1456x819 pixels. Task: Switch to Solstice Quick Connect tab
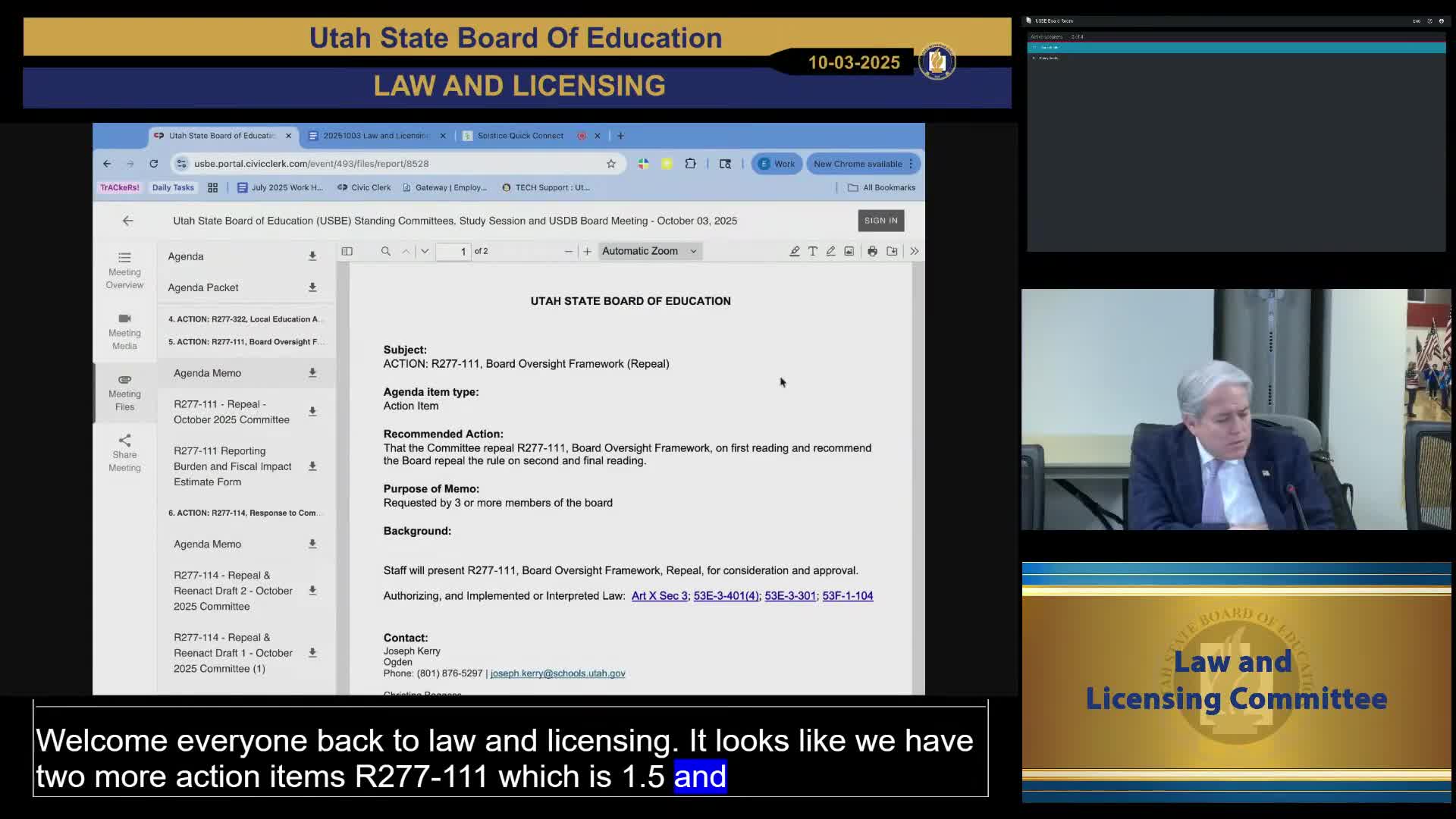520,136
